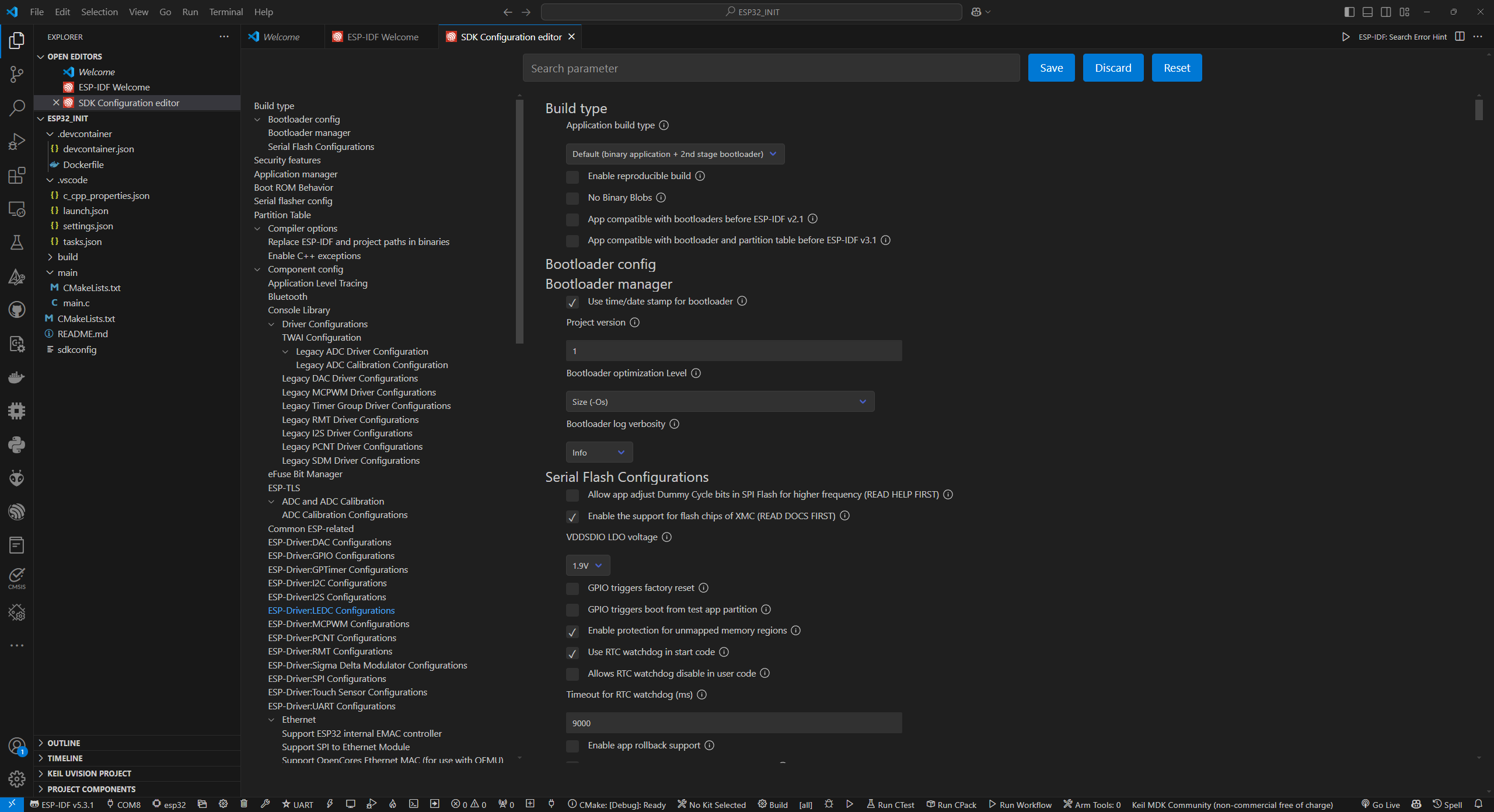The width and height of the screenshot is (1494, 812).
Task: Change Bootloader log verbosity from Info
Action: [x=598, y=452]
